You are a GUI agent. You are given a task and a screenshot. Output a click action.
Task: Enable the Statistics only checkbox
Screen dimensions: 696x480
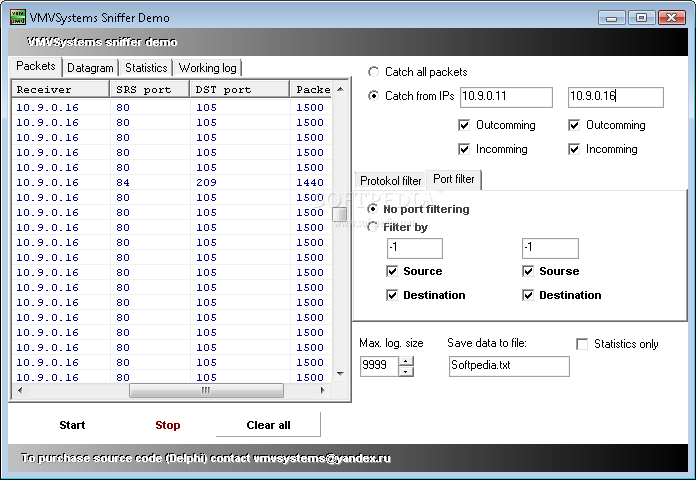(581, 344)
